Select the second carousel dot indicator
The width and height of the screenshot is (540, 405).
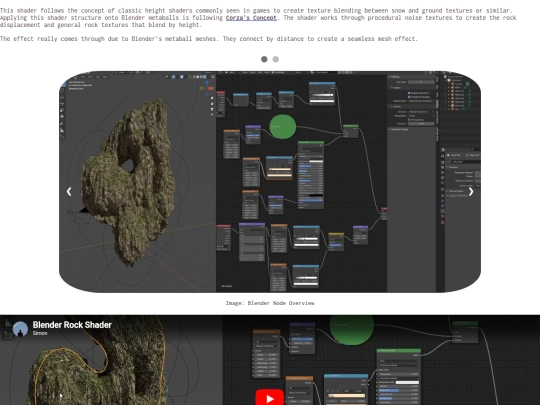(276, 59)
